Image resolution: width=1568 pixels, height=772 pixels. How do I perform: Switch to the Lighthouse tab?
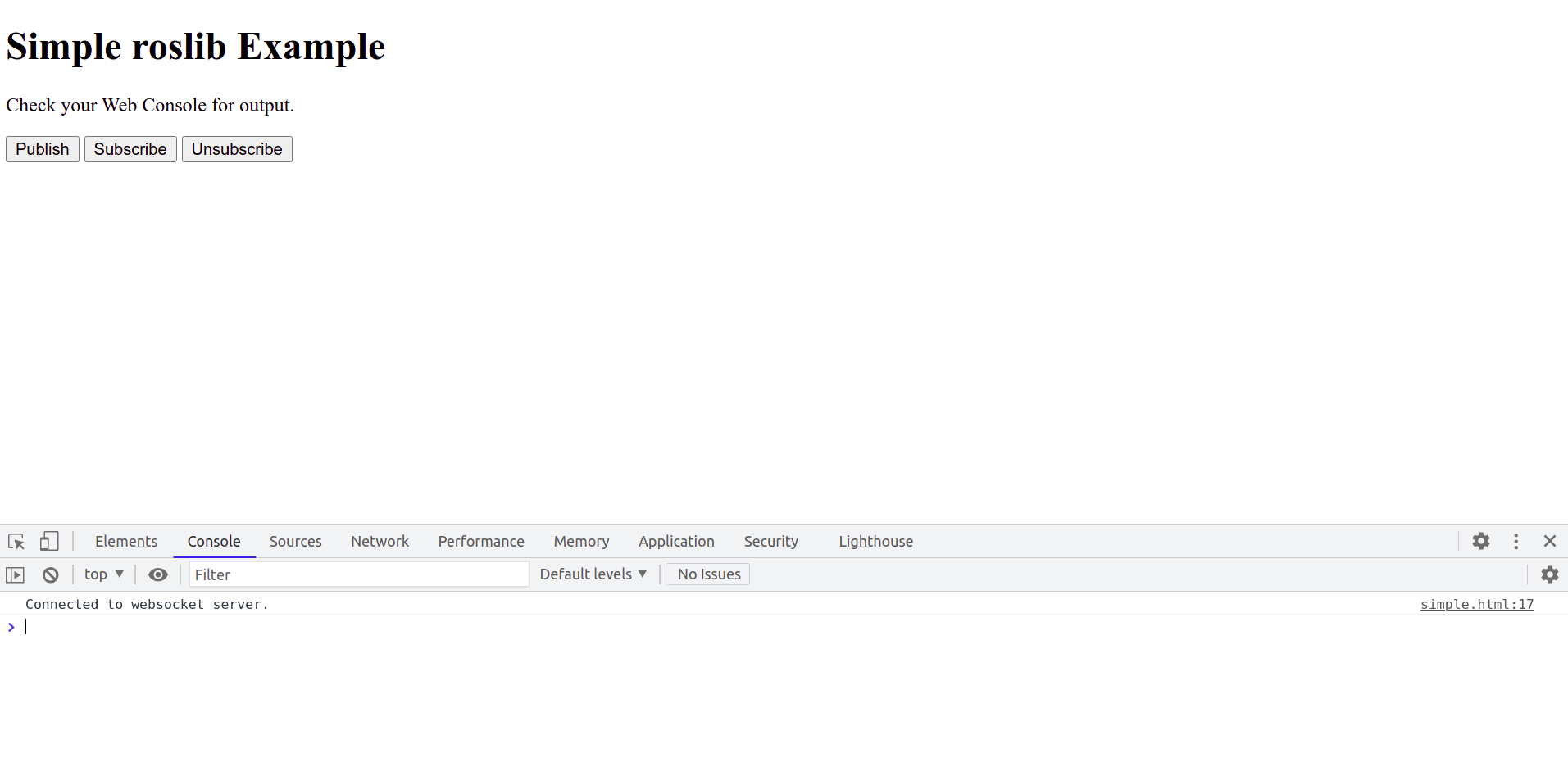[x=875, y=541]
